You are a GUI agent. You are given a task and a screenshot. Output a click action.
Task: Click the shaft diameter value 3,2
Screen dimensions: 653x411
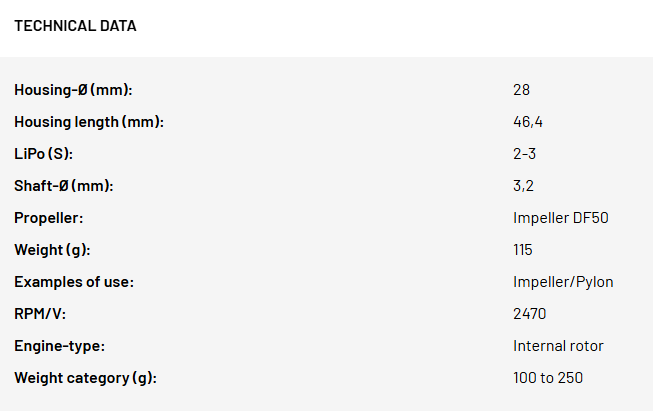pyautogui.click(x=523, y=186)
